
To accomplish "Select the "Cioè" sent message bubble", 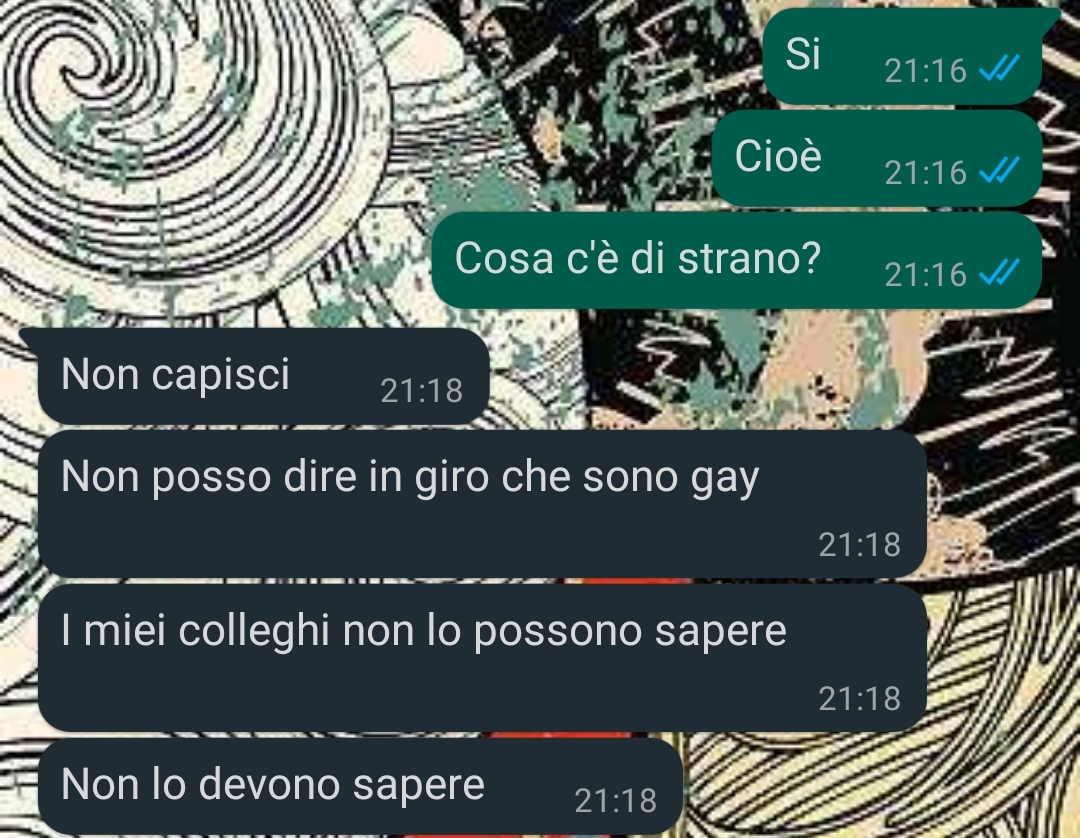I will [876, 158].
